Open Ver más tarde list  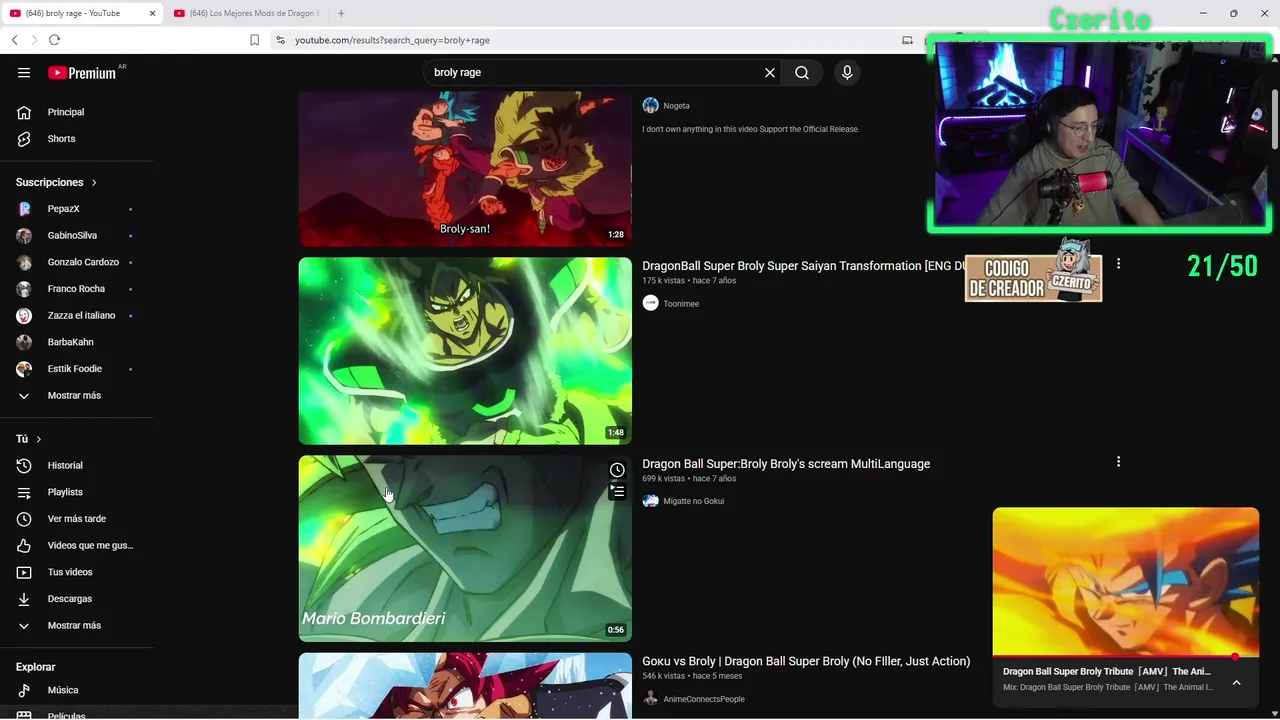(77, 519)
